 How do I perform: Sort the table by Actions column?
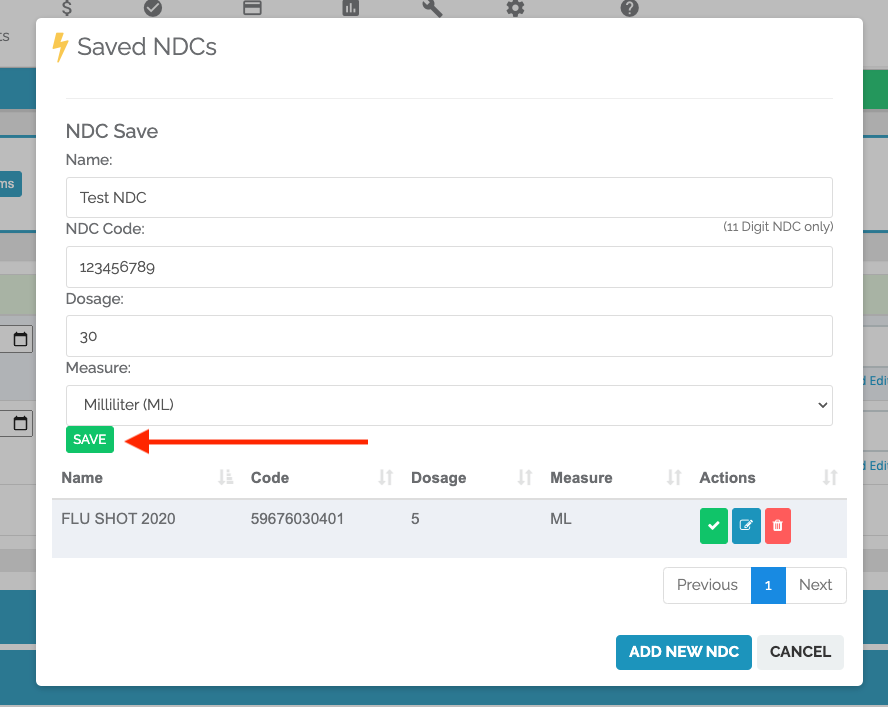click(x=830, y=478)
